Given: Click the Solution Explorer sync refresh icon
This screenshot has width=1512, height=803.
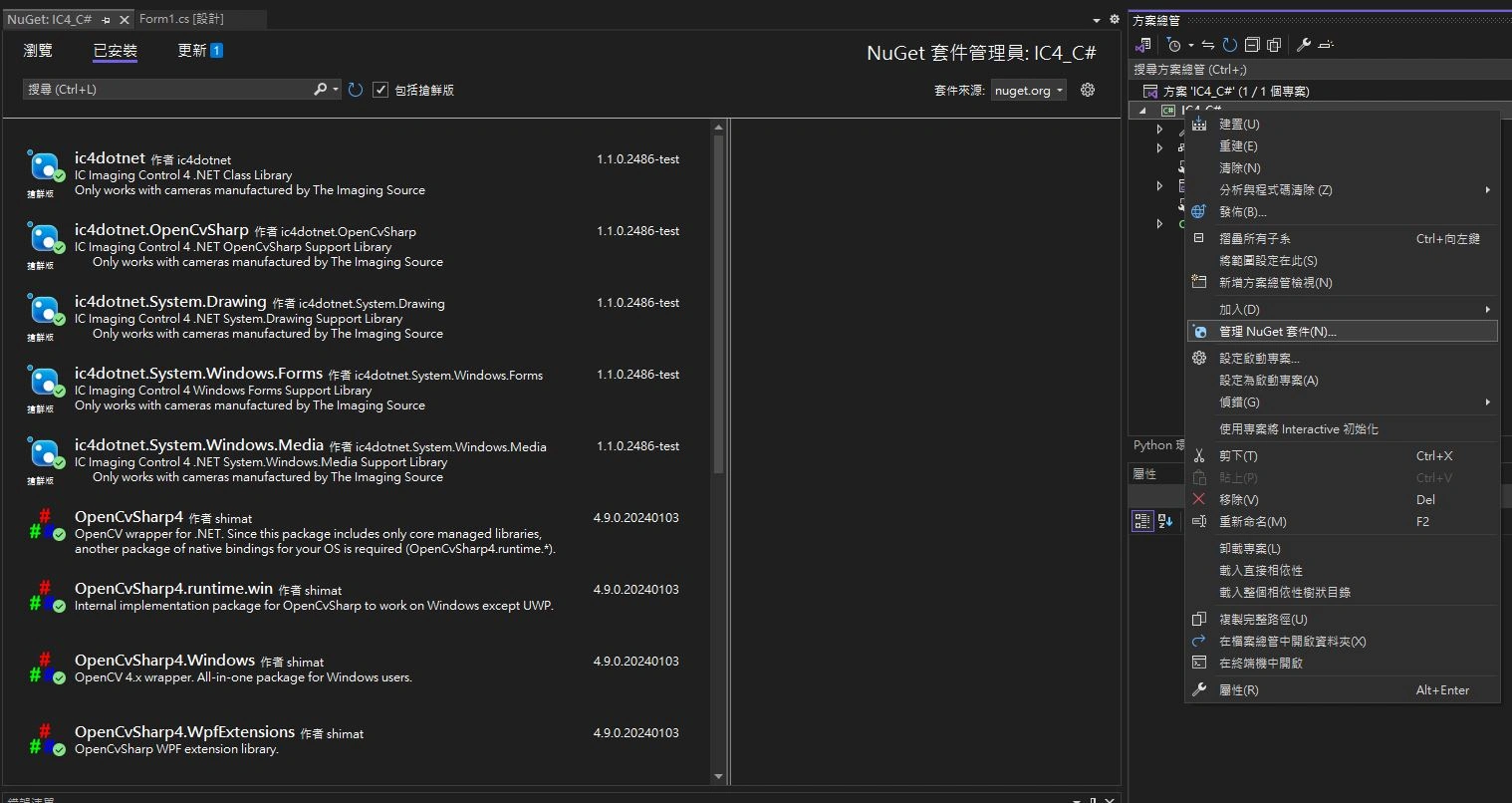Looking at the screenshot, I should coord(1230,45).
